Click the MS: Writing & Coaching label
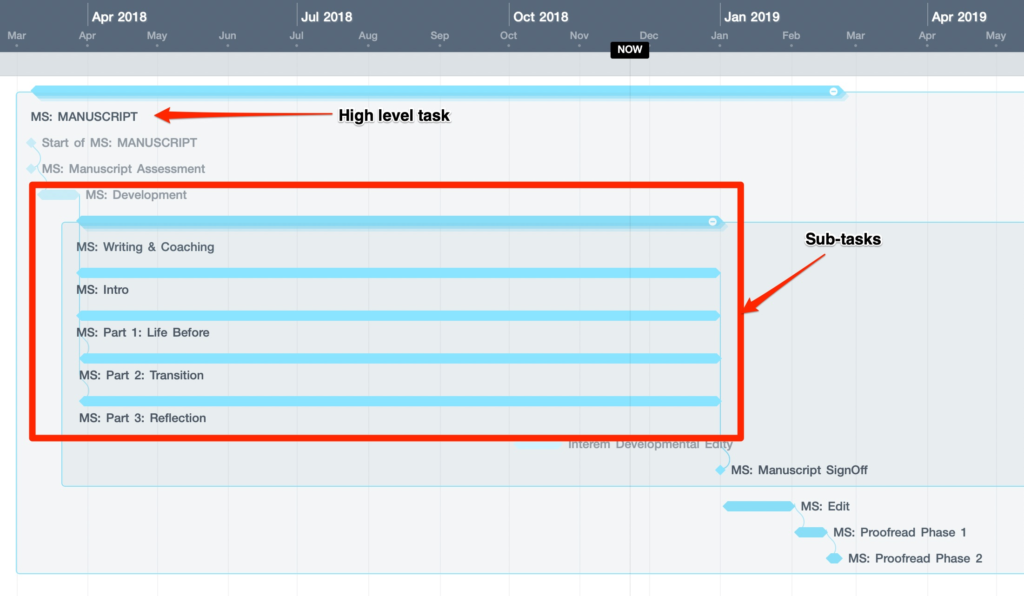 pos(145,247)
